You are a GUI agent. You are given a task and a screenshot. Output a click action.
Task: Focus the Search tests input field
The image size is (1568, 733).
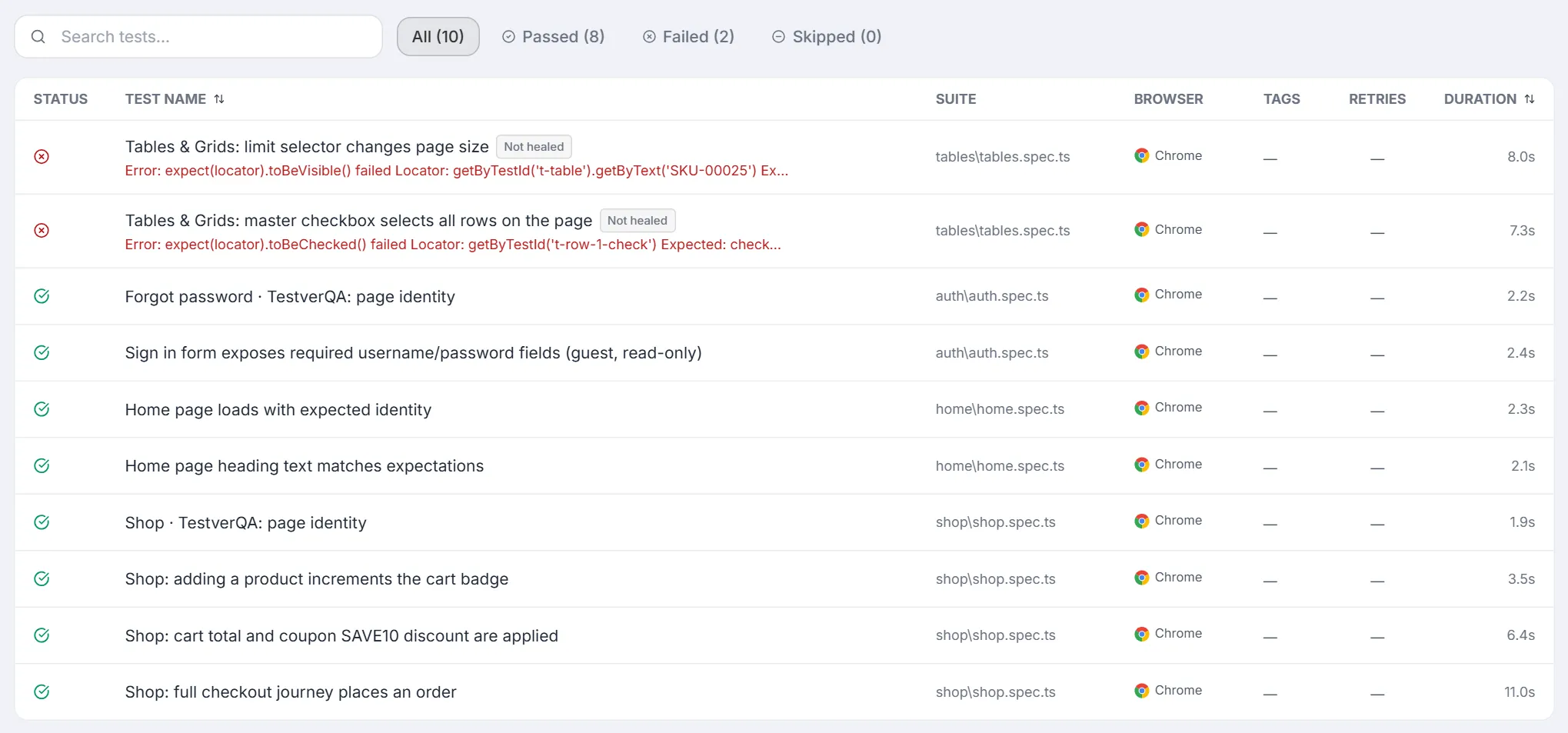click(x=198, y=37)
